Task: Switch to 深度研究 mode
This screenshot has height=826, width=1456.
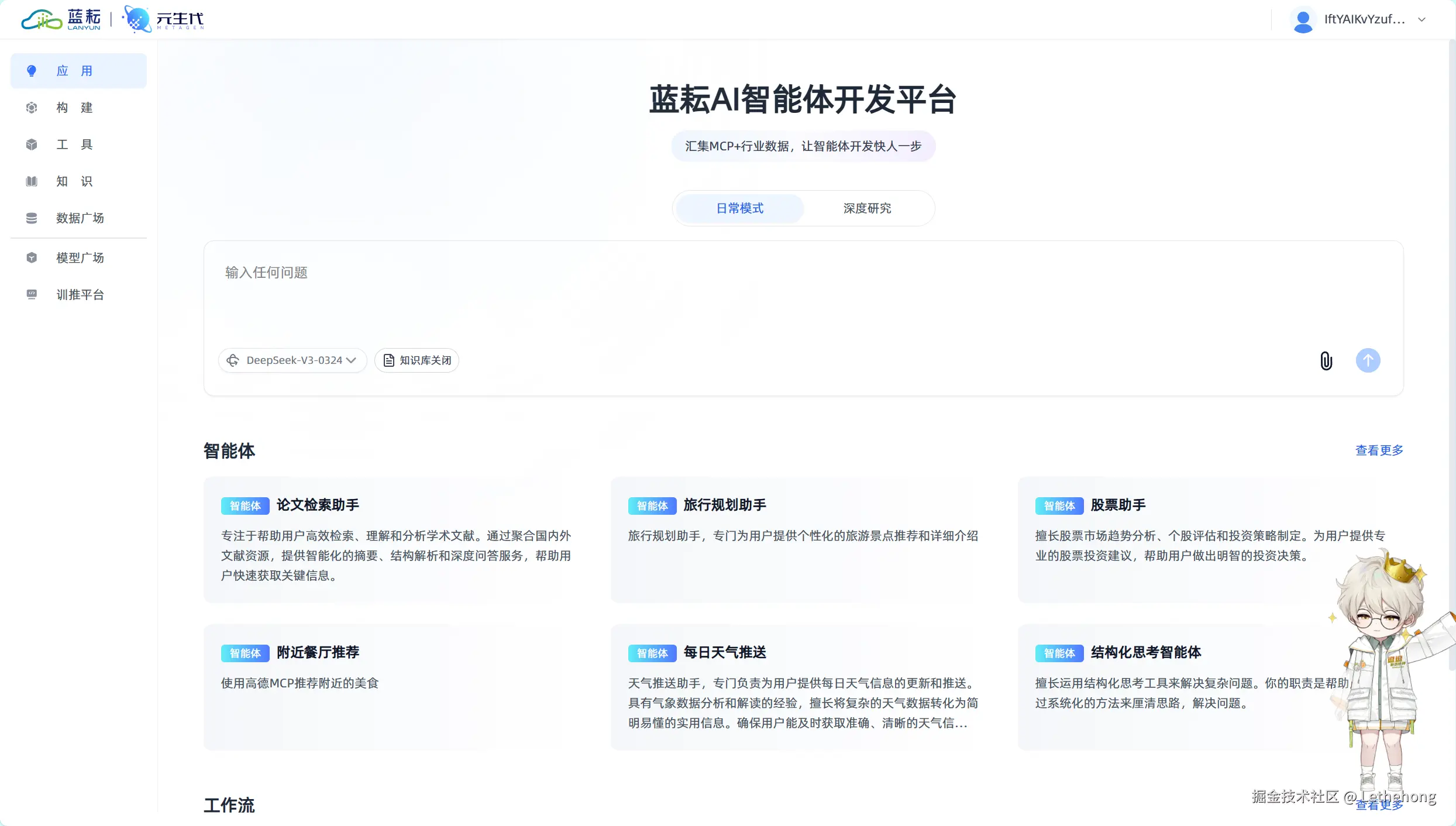Action: pyautogui.click(x=867, y=208)
